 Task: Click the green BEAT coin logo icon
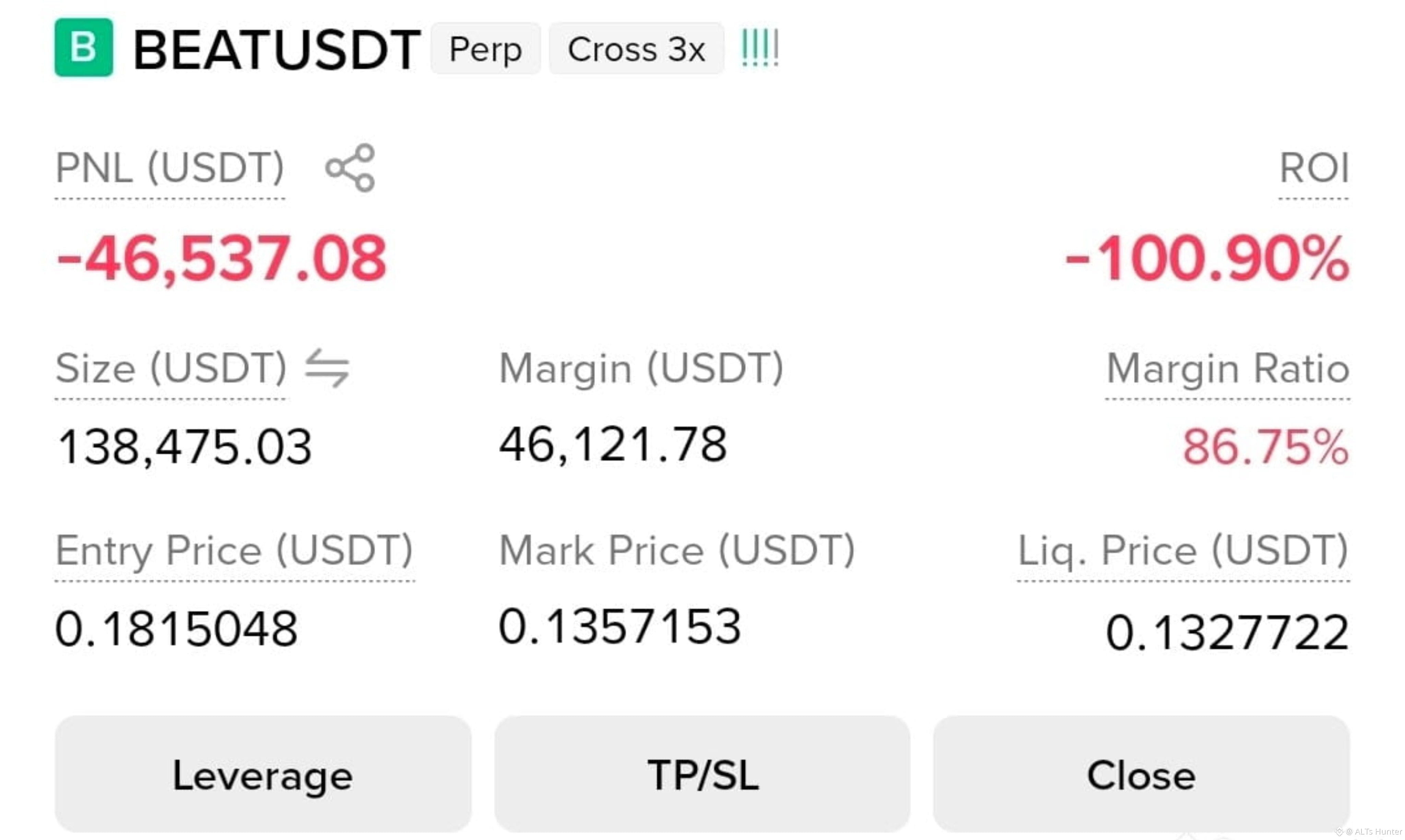pyautogui.click(x=84, y=48)
